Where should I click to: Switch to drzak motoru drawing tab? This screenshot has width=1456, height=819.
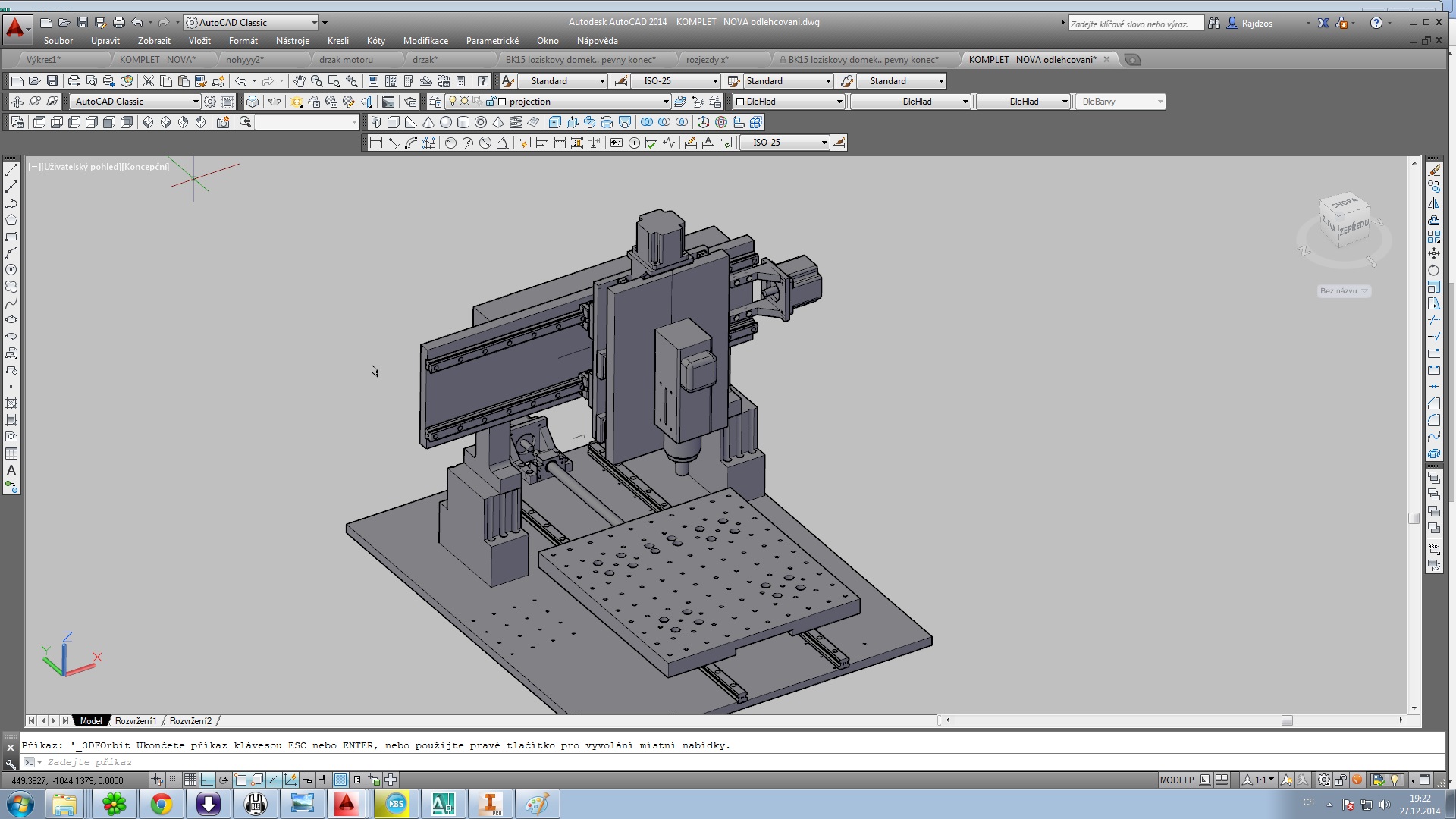click(x=346, y=60)
